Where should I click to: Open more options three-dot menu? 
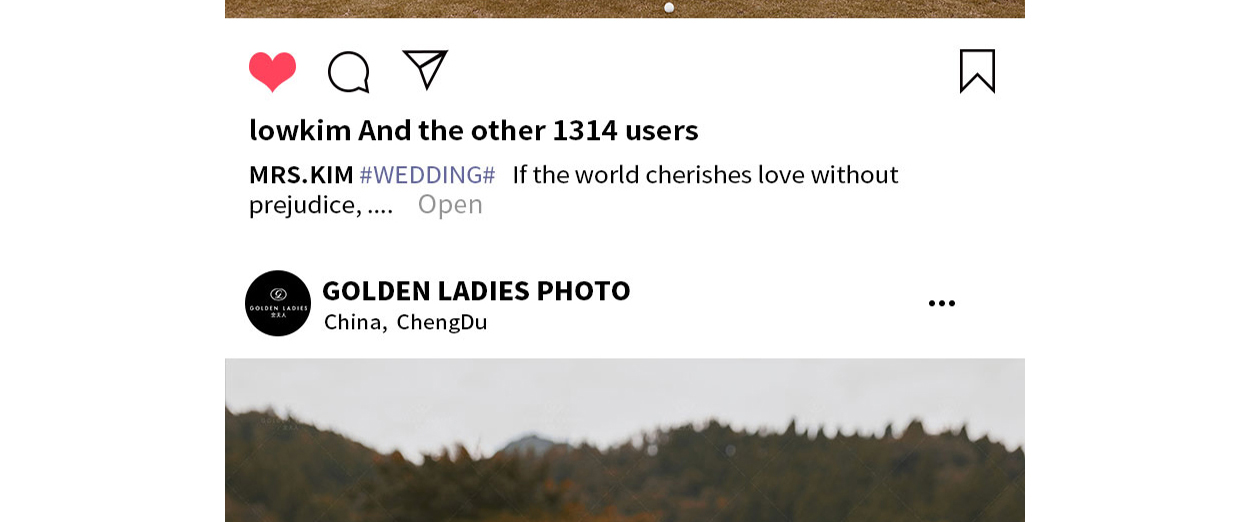click(x=941, y=303)
